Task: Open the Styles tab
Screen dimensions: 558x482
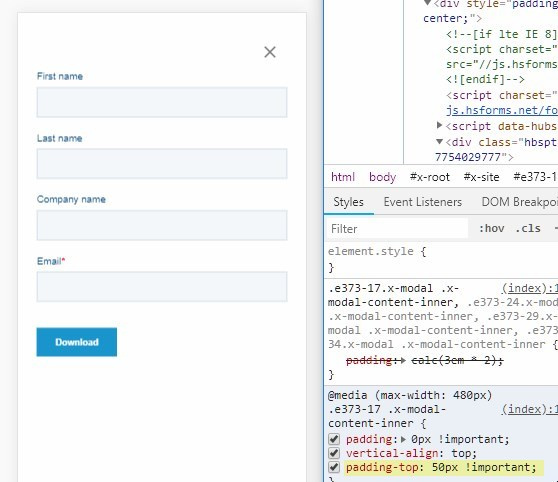Action: (348, 202)
